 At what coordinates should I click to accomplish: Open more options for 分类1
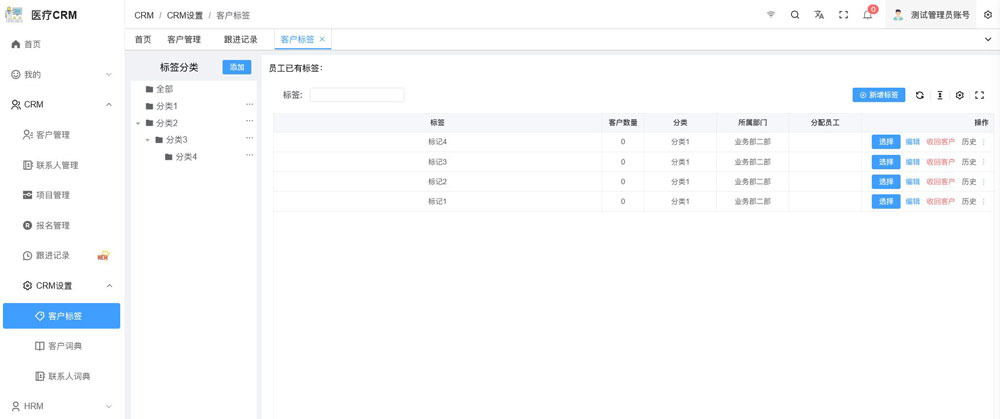coord(249,105)
